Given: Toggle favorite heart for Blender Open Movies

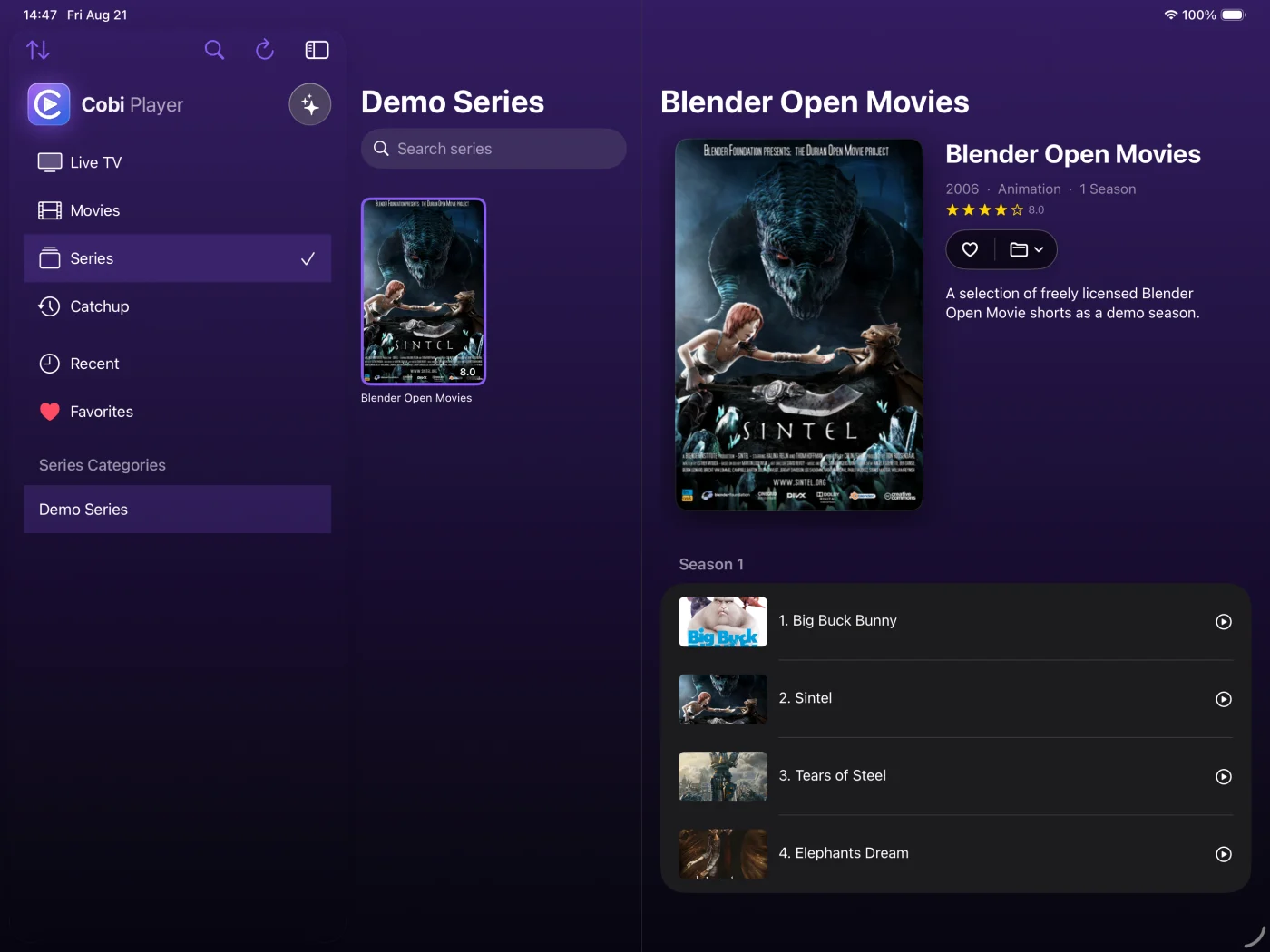Looking at the screenshot, I should (970, 249).
